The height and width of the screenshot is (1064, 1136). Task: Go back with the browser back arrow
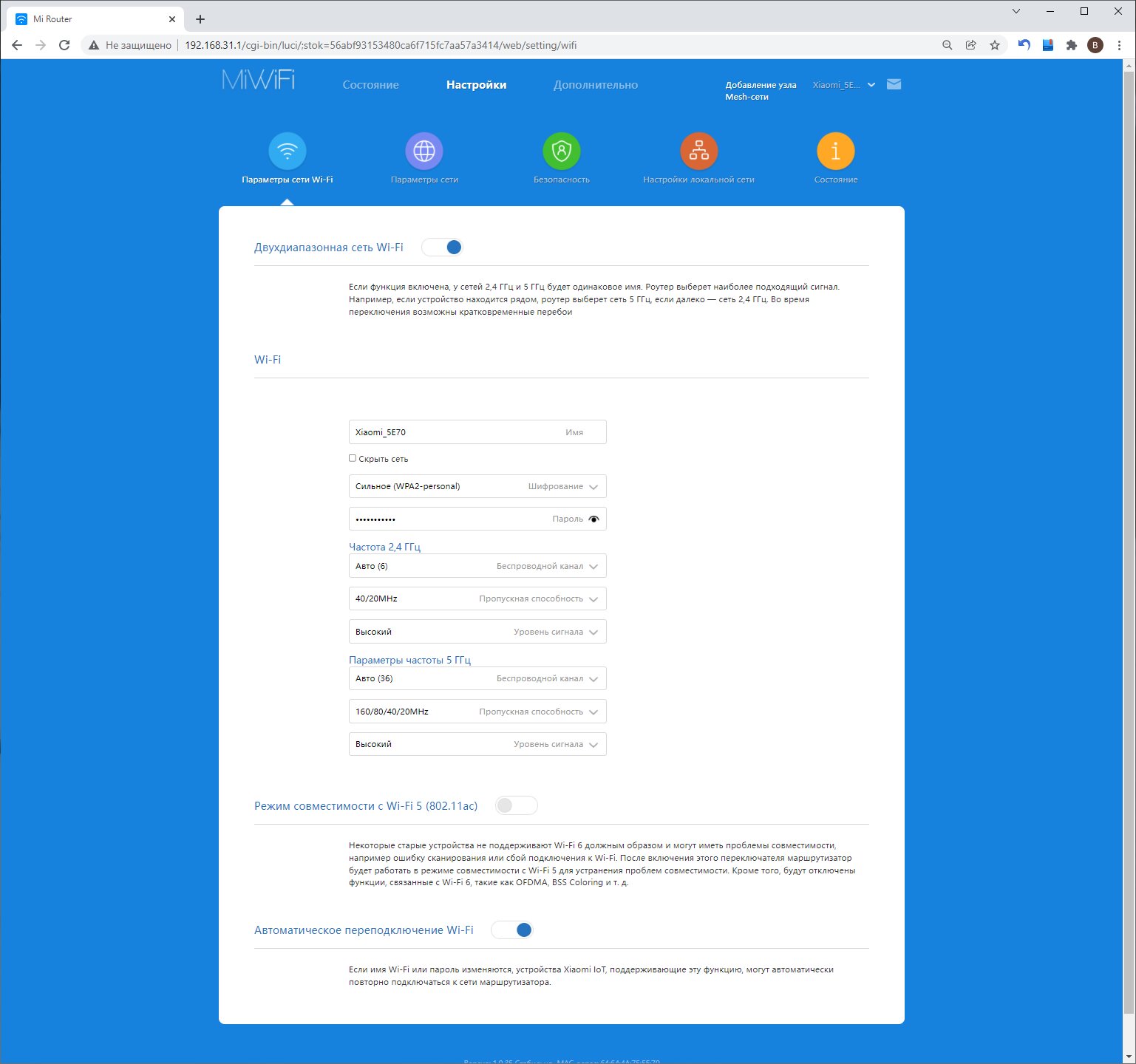17,45
